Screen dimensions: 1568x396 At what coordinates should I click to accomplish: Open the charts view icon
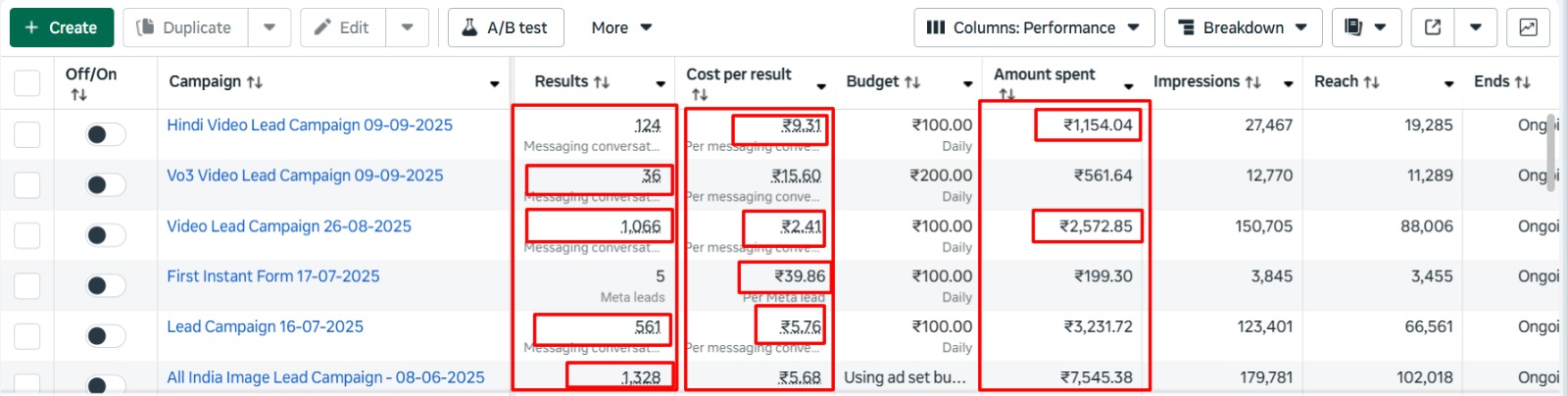[x=1528, y=27]
